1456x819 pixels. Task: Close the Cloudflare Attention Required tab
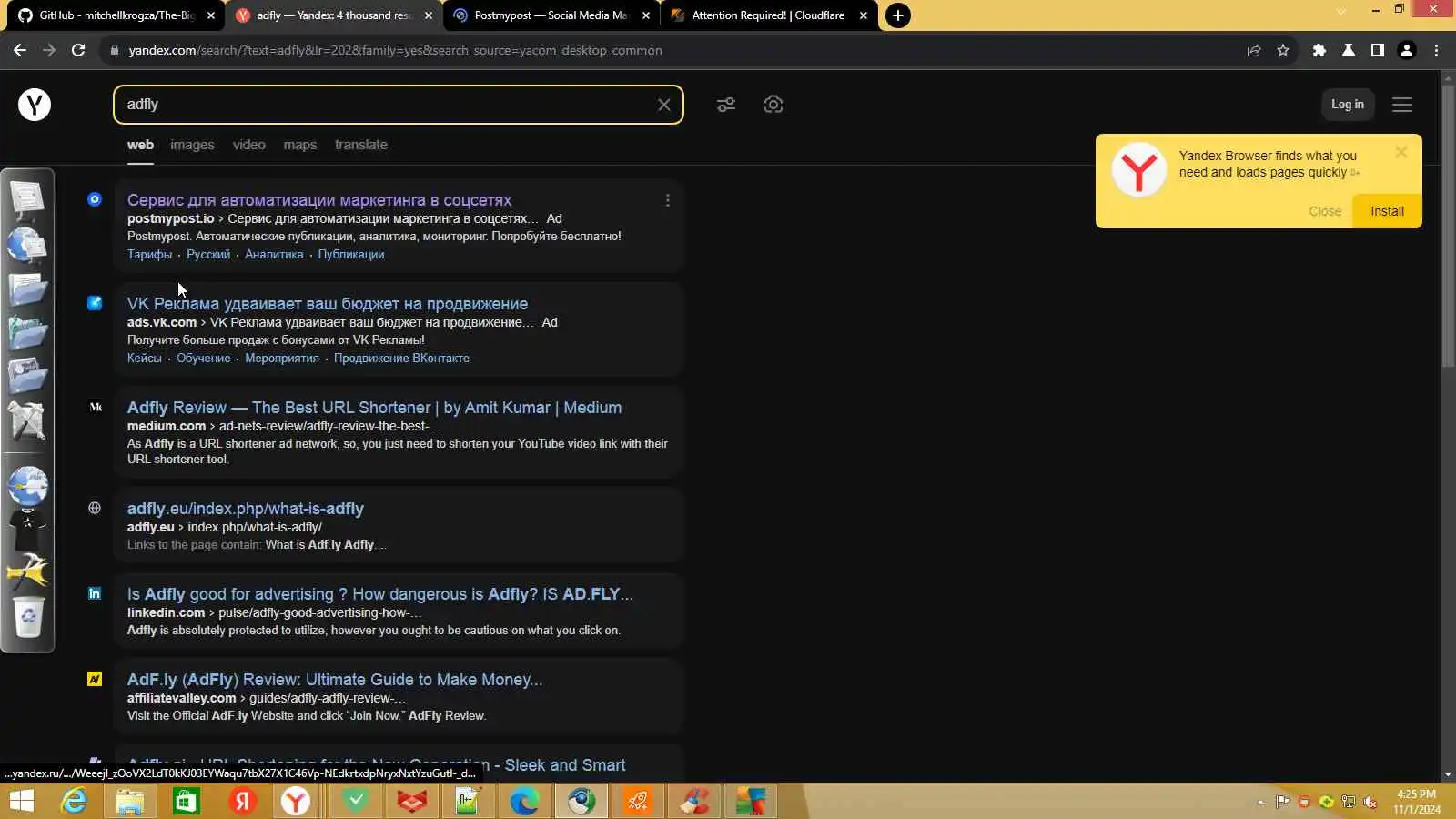click(864, 15)
